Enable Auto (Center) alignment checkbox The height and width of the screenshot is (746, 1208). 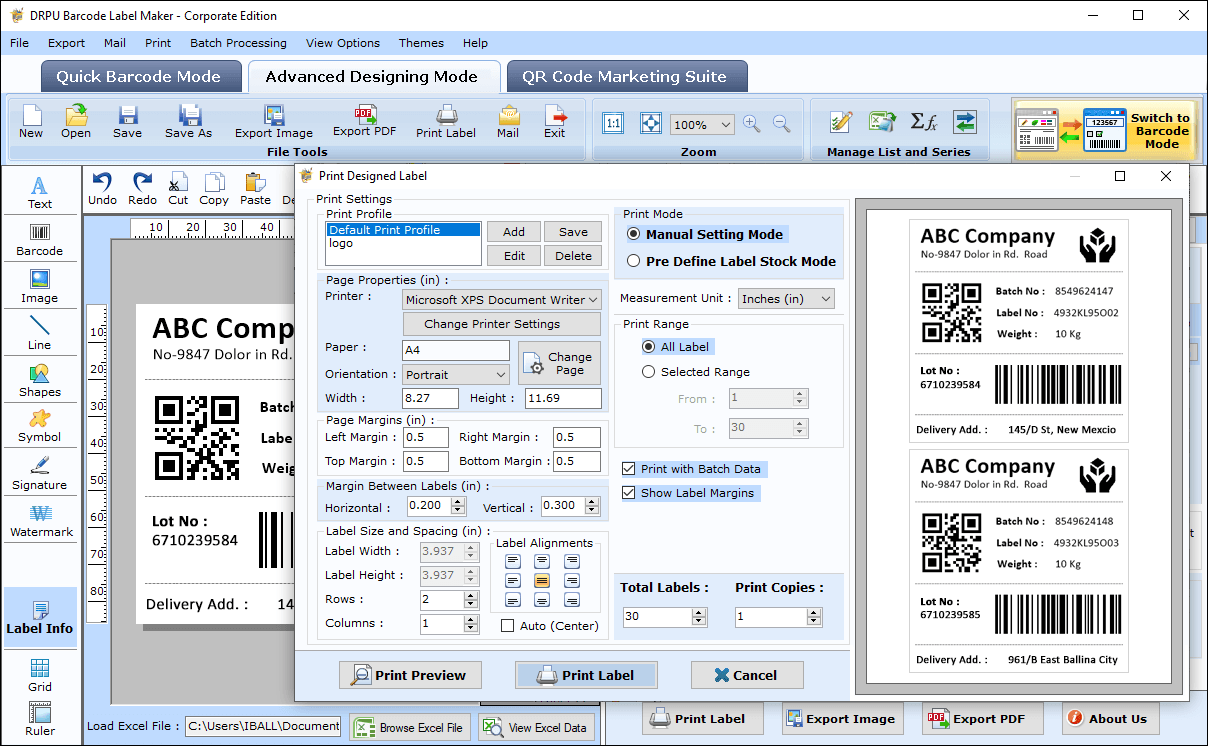[x=507, y=626]
